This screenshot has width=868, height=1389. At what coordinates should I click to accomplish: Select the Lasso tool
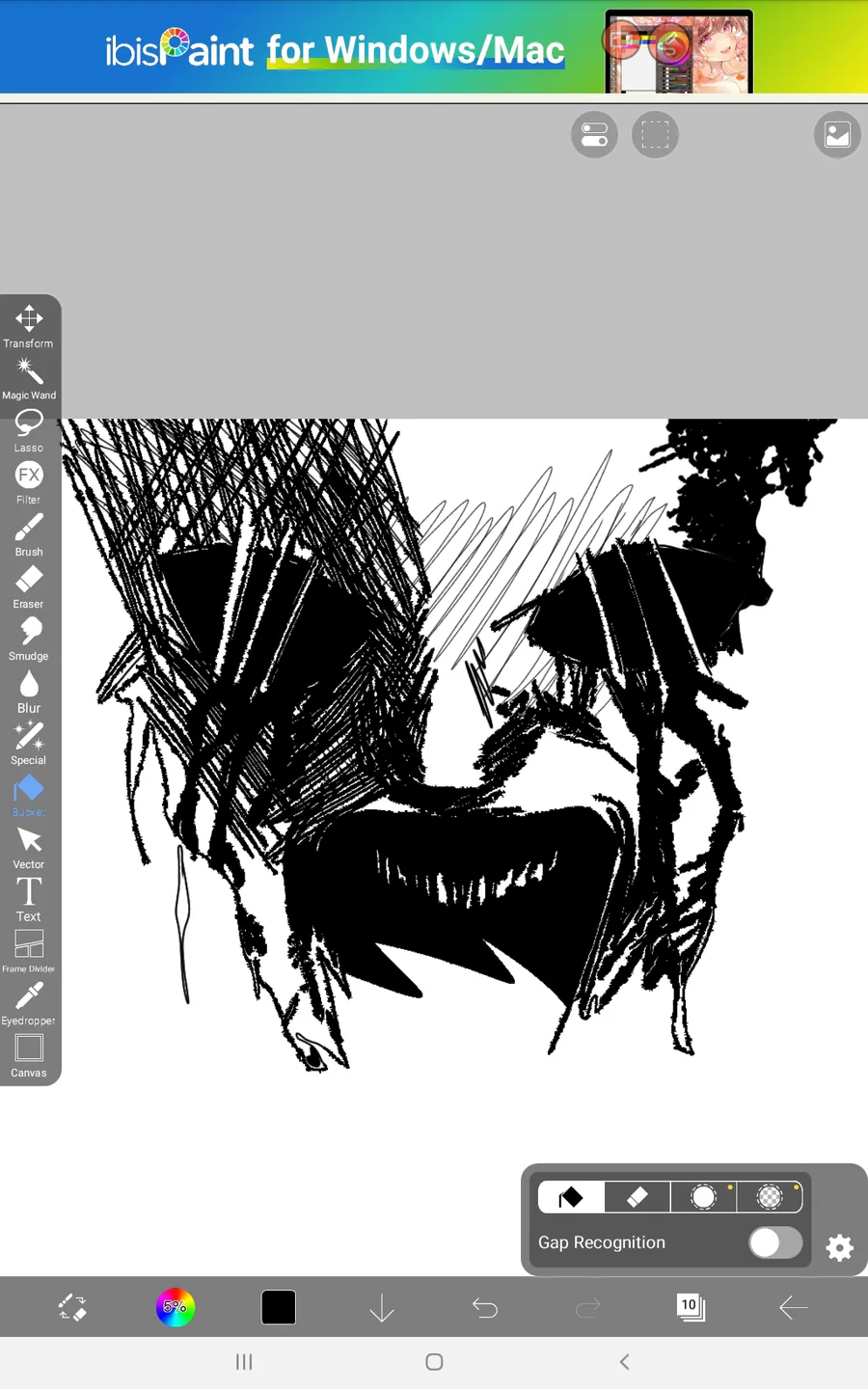29,431
